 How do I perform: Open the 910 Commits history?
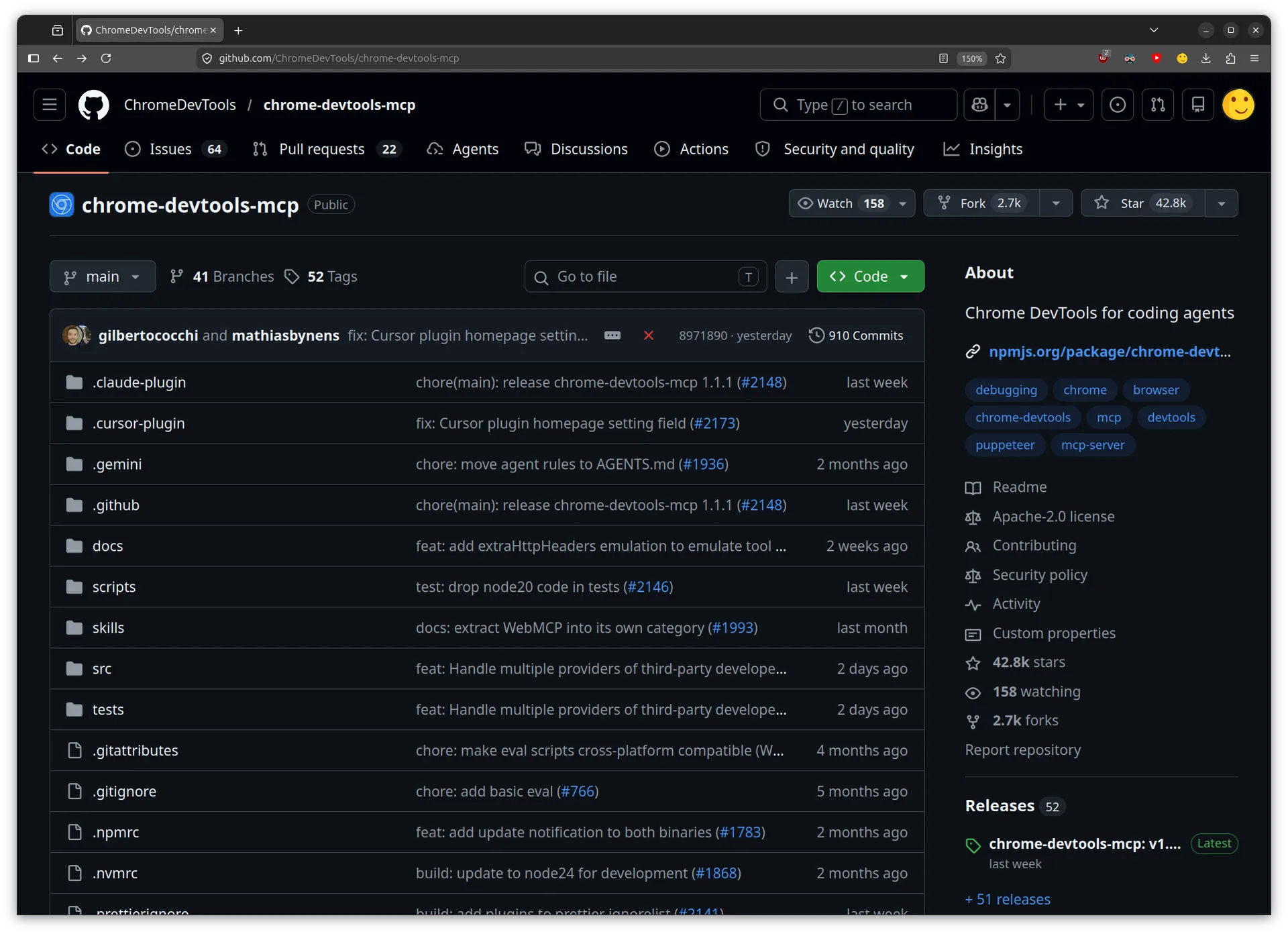[856, 335]
